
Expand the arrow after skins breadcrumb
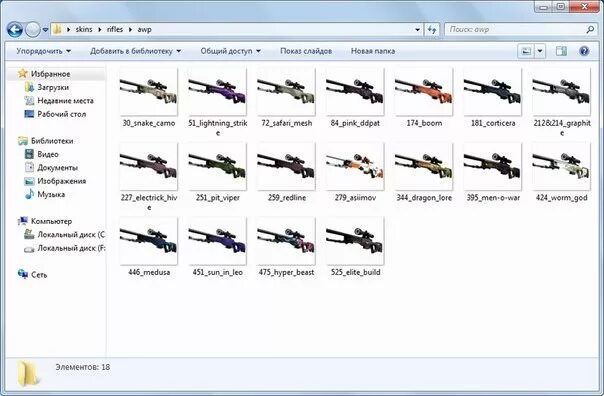click(x=100, y=30)
